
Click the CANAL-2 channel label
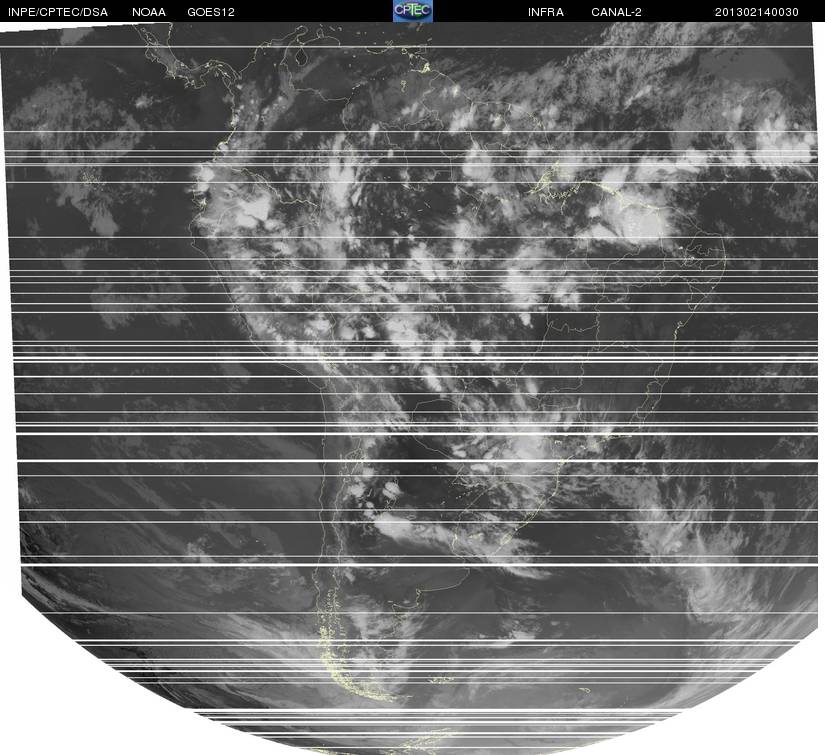click(x=616, y=12)
